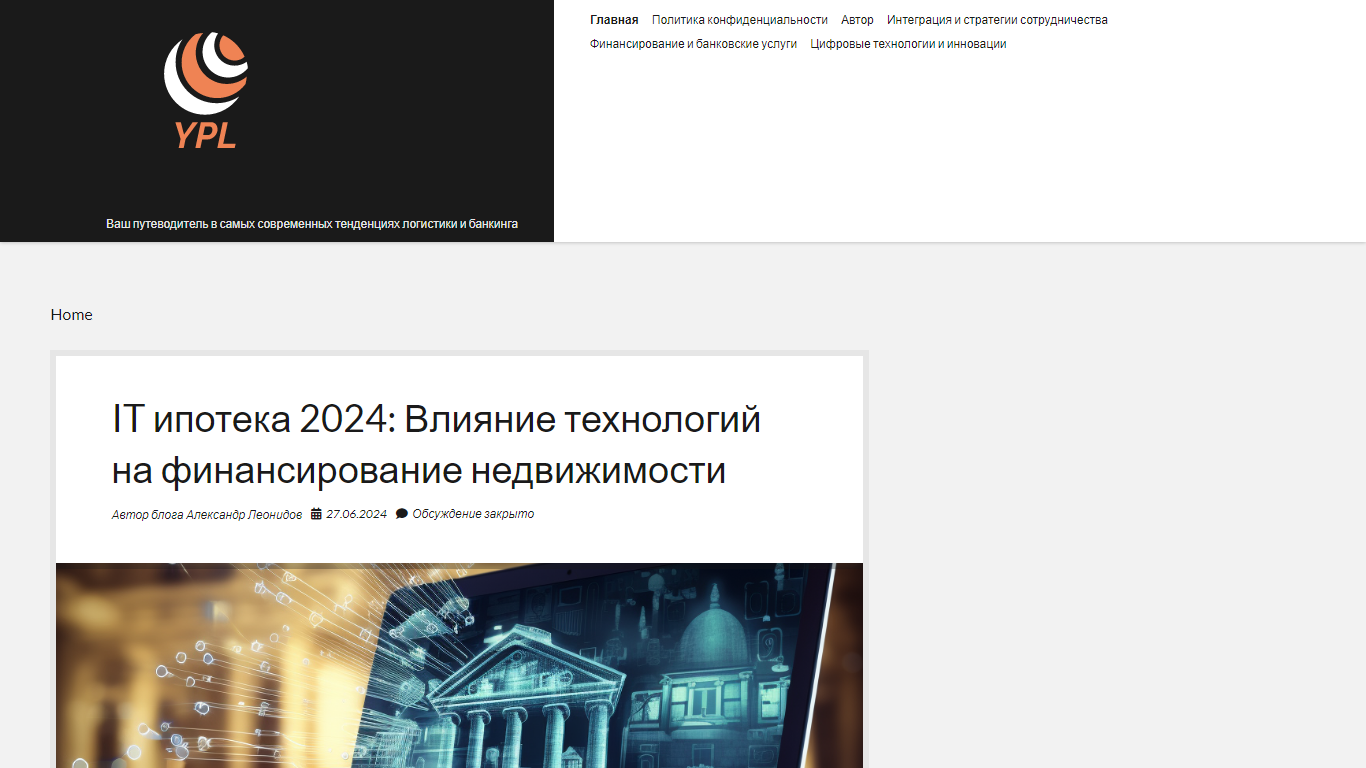Open Цифровые технологии и инновации category
The height and width of the screenshot is (768, 1366).
tap(908, 44)
